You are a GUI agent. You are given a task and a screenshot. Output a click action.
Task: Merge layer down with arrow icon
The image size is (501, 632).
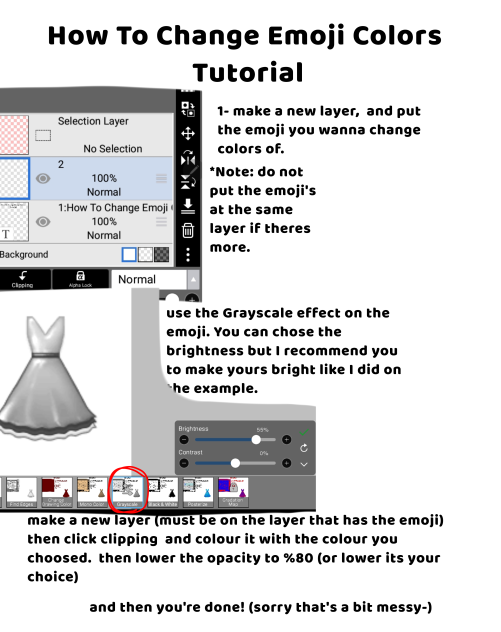click(188, 206)
